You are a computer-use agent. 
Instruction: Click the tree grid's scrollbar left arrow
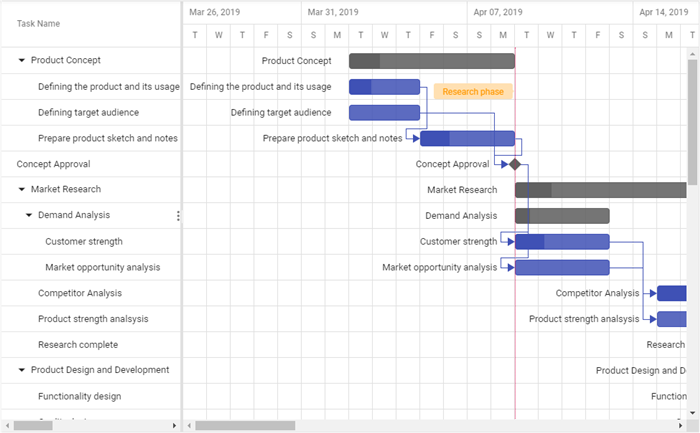click(7, 426)
